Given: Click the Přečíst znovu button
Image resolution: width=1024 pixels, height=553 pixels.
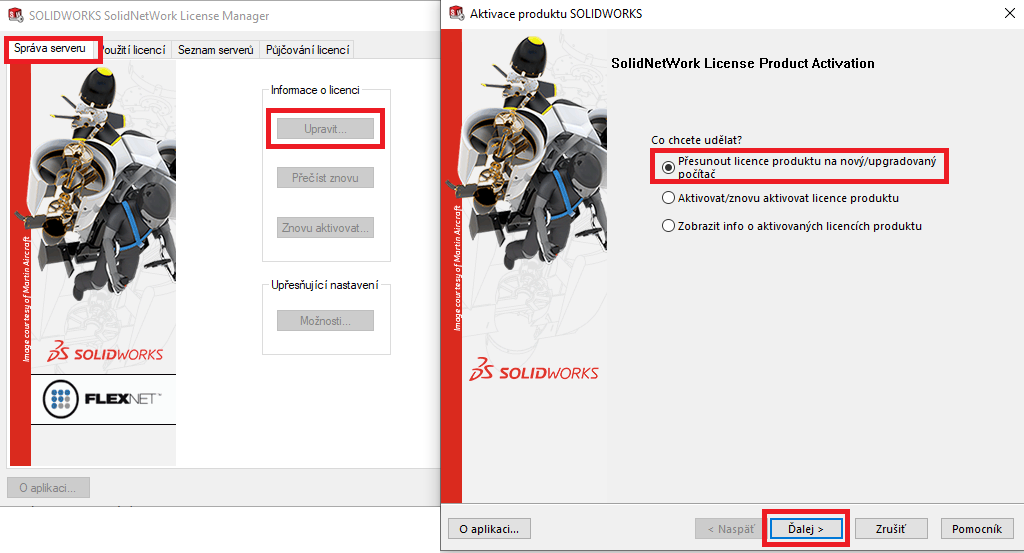Looking at the screenshot, I should (x=325, y=178).
